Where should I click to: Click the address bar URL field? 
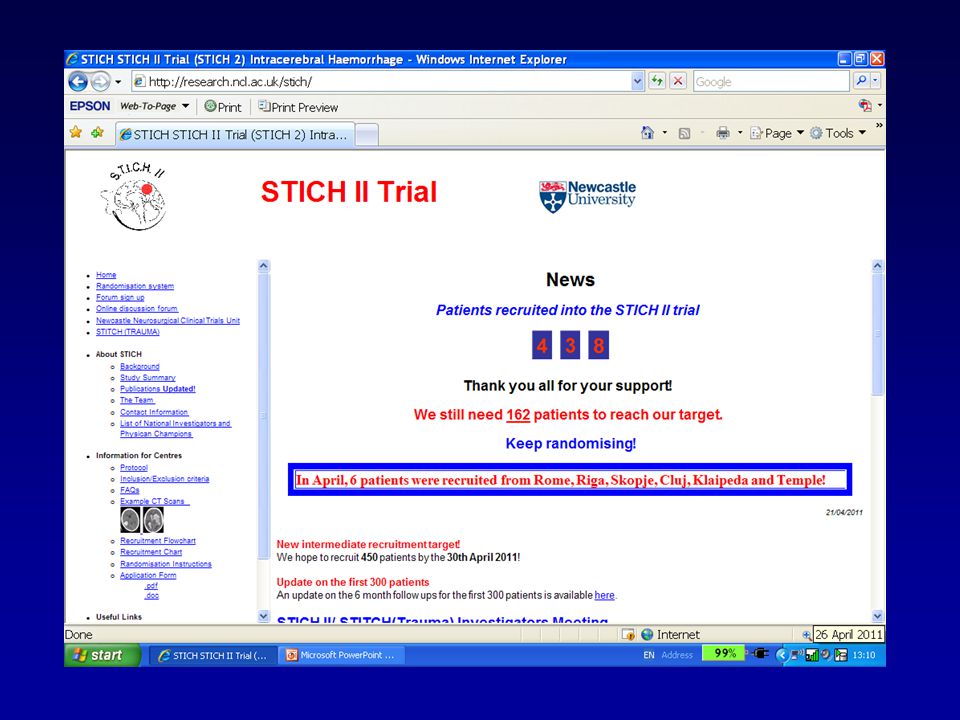[x=382, y=81]
